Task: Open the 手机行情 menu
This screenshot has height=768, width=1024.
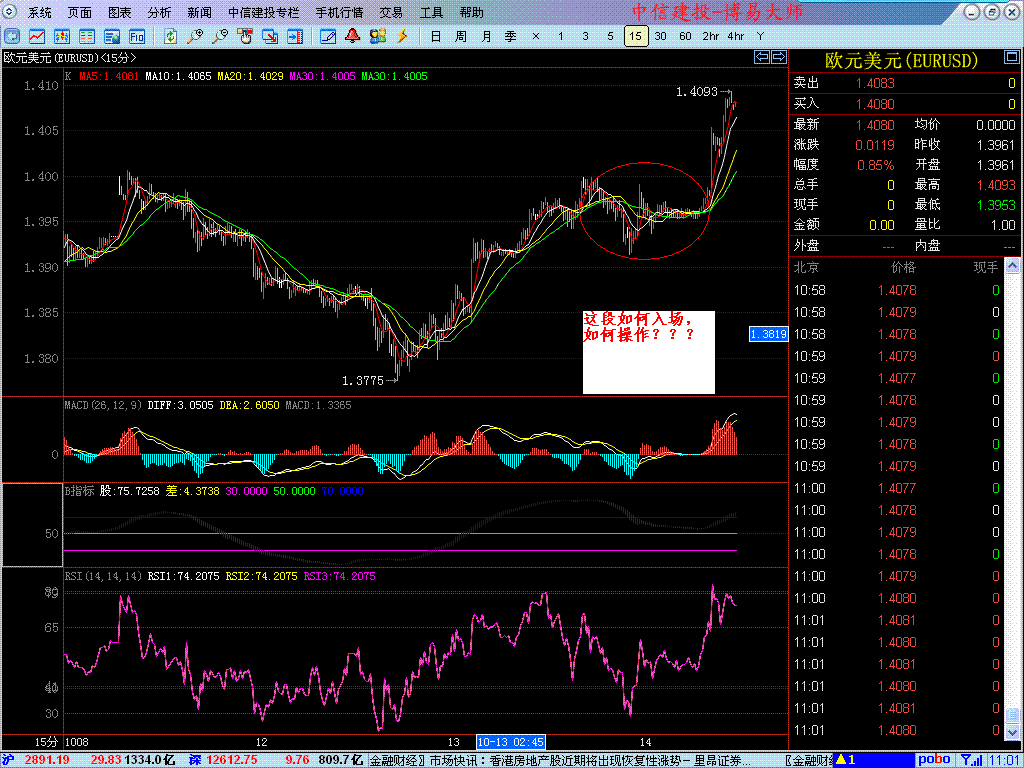Action: click(340, 13)
